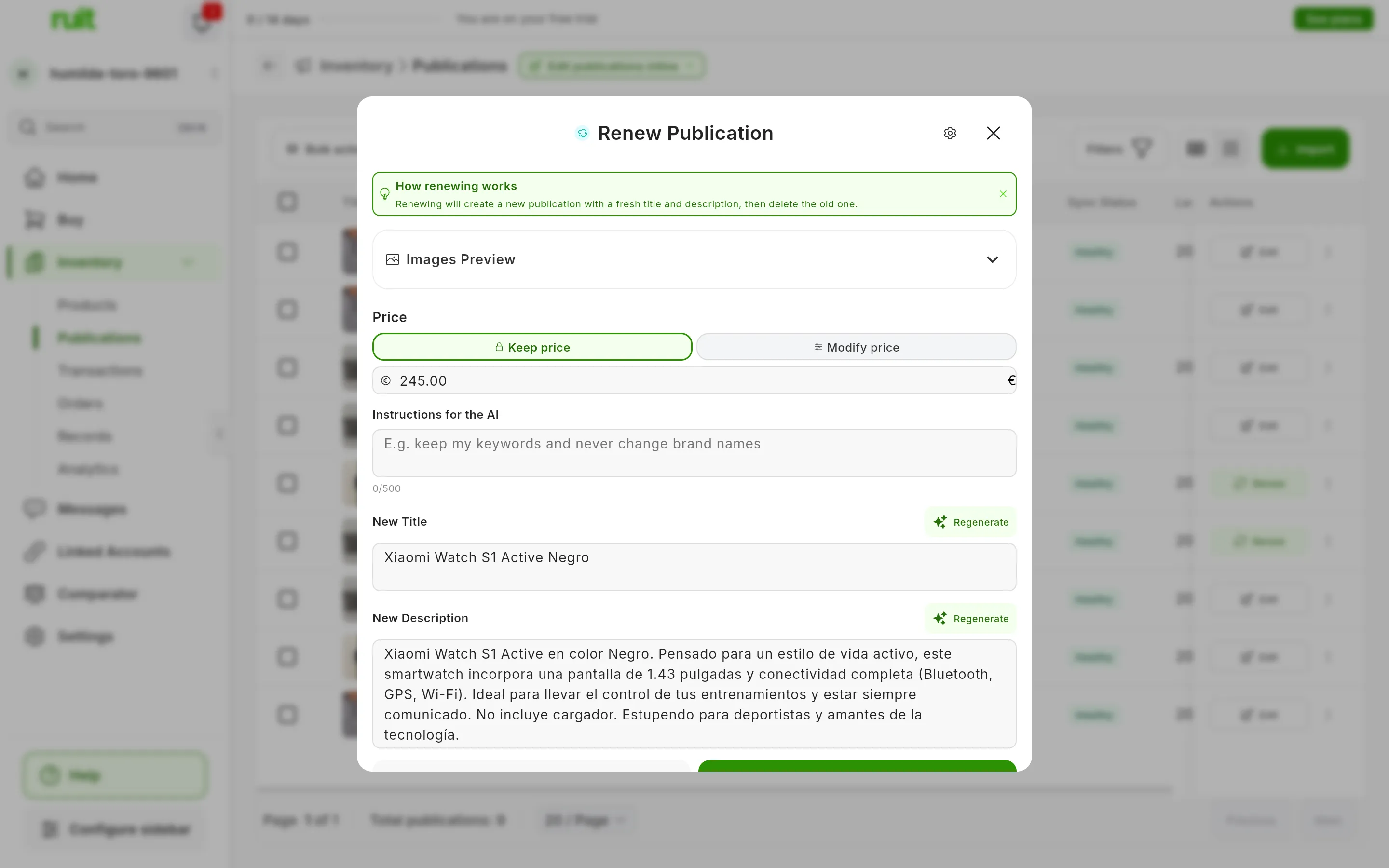This screenshot has height=868, width=1389.
Task: Switch to the Modify price option
Action: tap(856, 347)
